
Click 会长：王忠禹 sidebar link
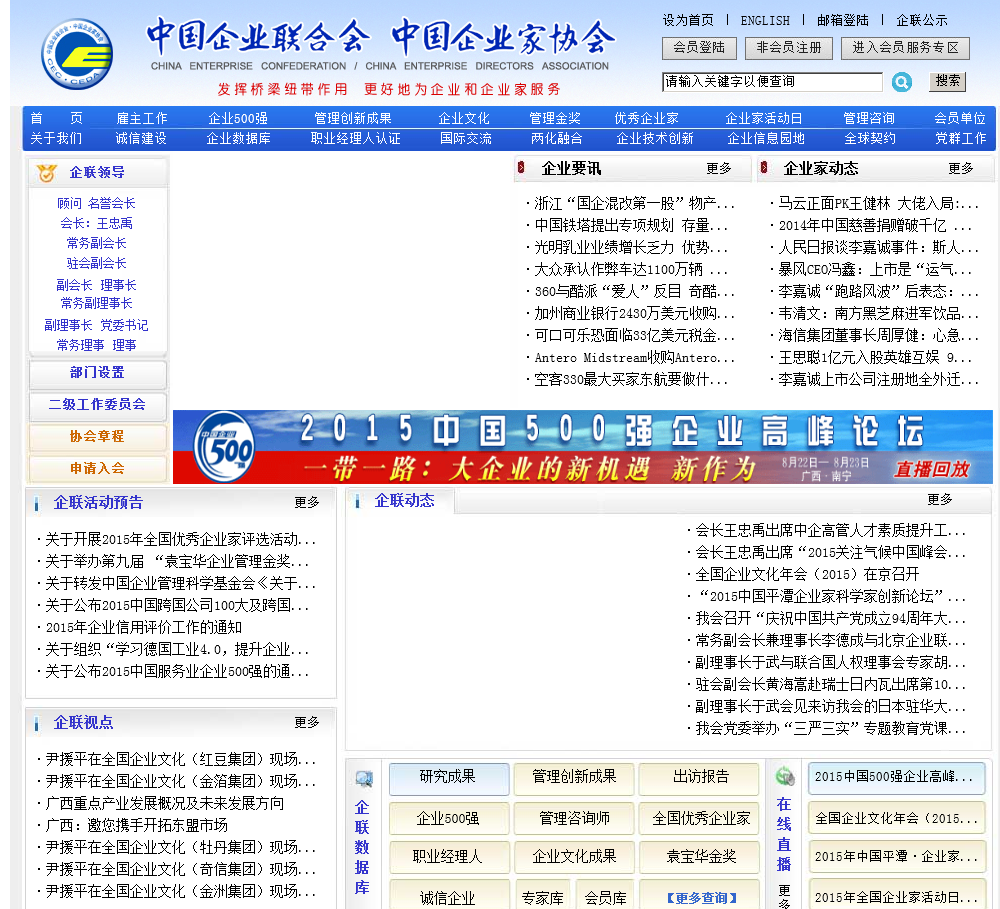[x=96, y=223]
